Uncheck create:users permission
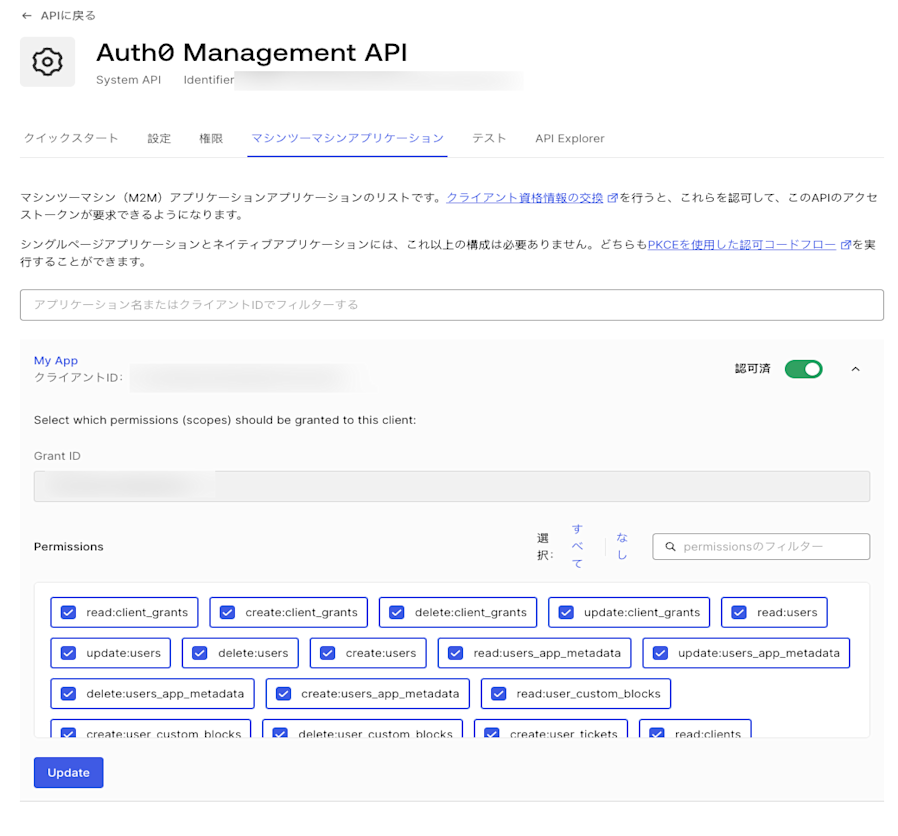The height and width of the screenshot is (836, 898). pos(328,653)
